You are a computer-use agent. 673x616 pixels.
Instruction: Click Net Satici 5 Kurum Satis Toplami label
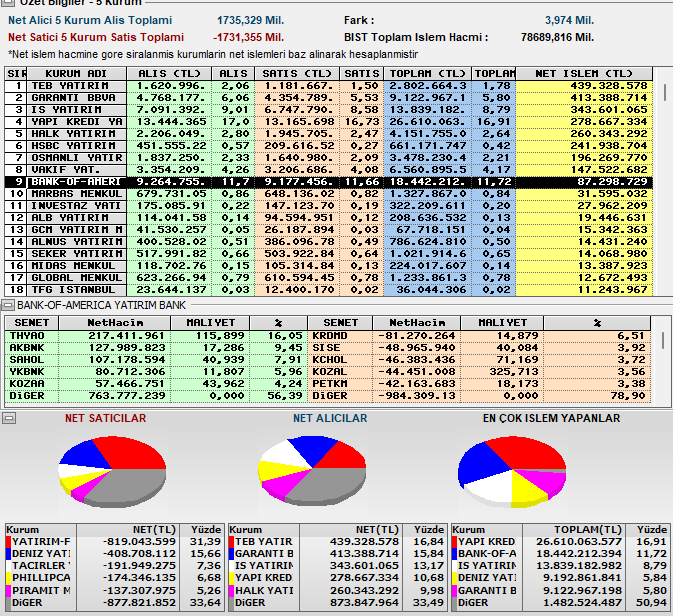click(96, 37)
